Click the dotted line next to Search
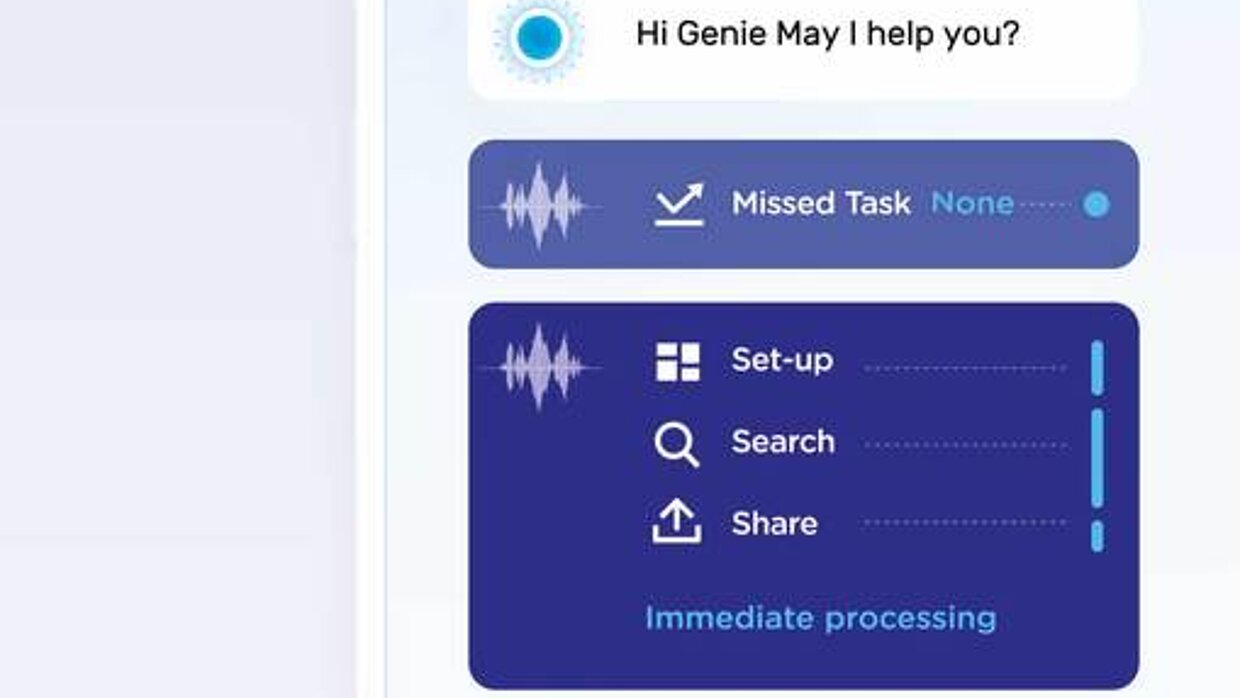Screen dimensions: 1240x698 pos(965,444)
